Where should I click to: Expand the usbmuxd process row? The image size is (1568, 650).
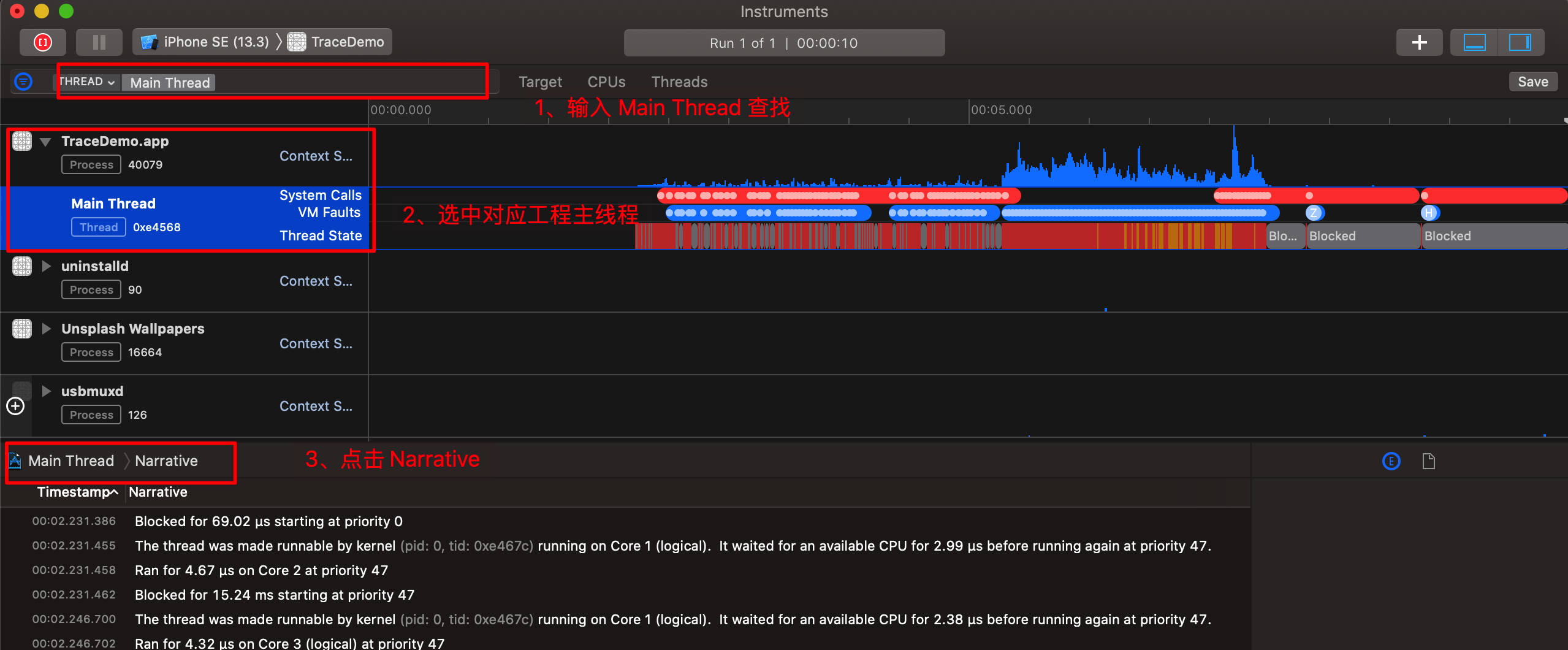46,391
